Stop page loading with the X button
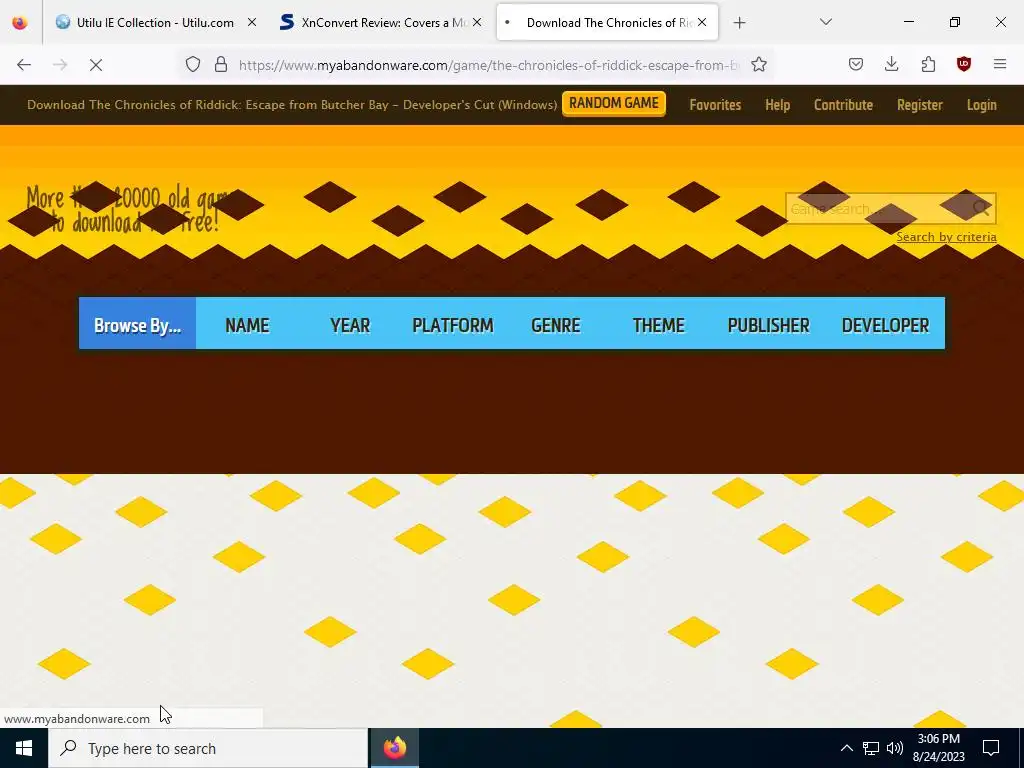The height and width of the screenshot is (768, 1024). 96,65
